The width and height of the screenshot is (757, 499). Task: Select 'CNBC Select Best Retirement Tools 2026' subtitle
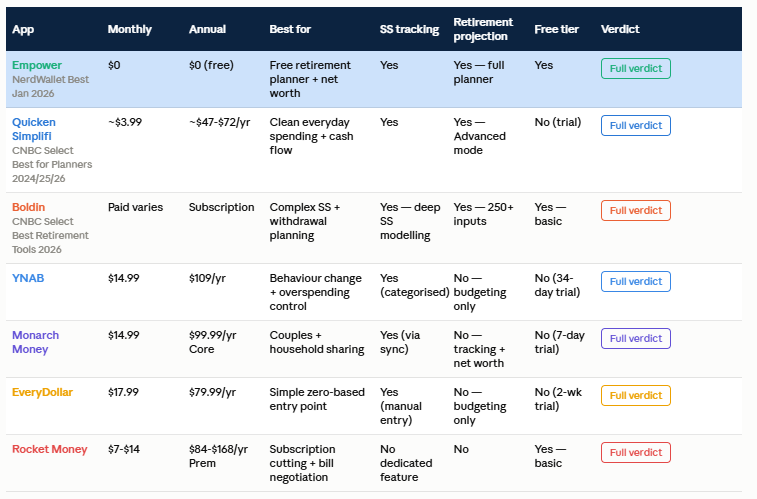(50, 236)
